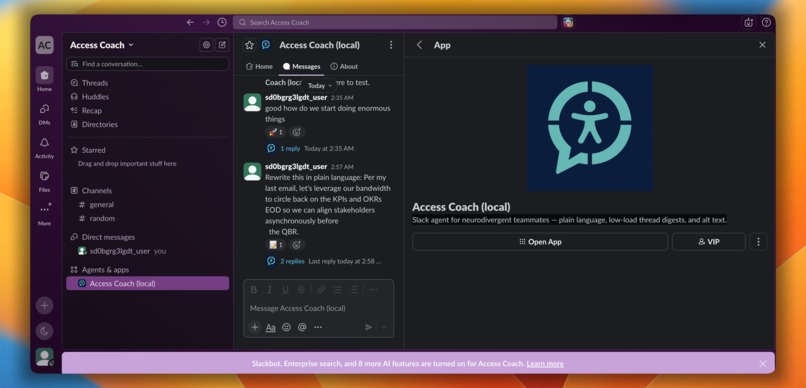806x388 pixels.
Task: Go forward with the history forward arrow
Action: coord(206,23)
